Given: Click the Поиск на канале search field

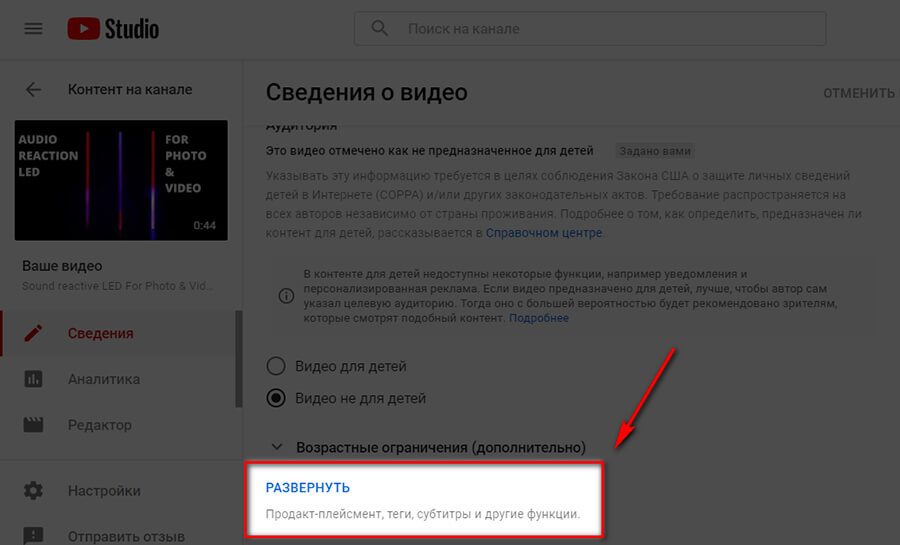Looking at the screenshot, I should pyautogui.click(x=590, y=29).
